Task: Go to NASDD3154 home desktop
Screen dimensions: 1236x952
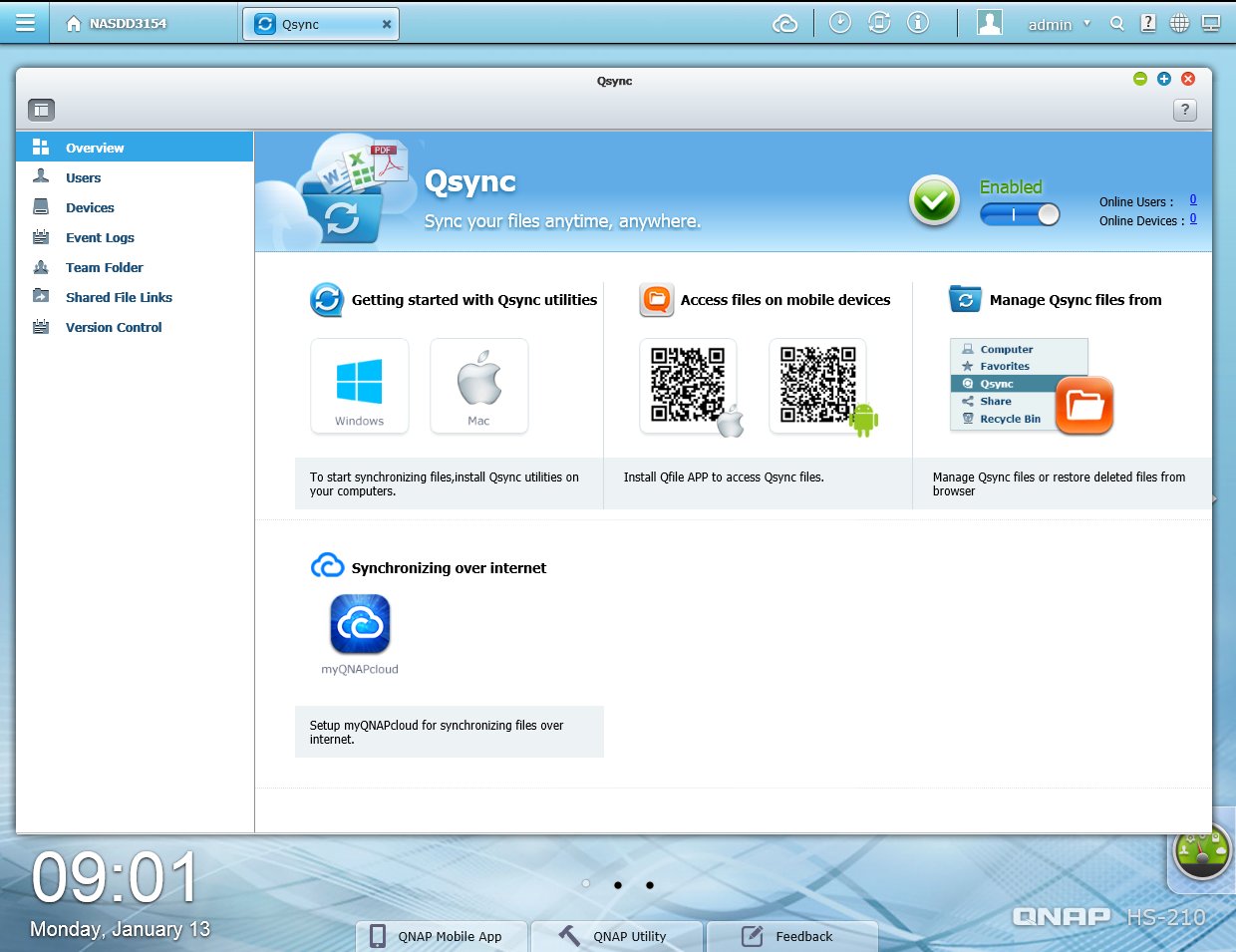Action: [x=116, y=23]
